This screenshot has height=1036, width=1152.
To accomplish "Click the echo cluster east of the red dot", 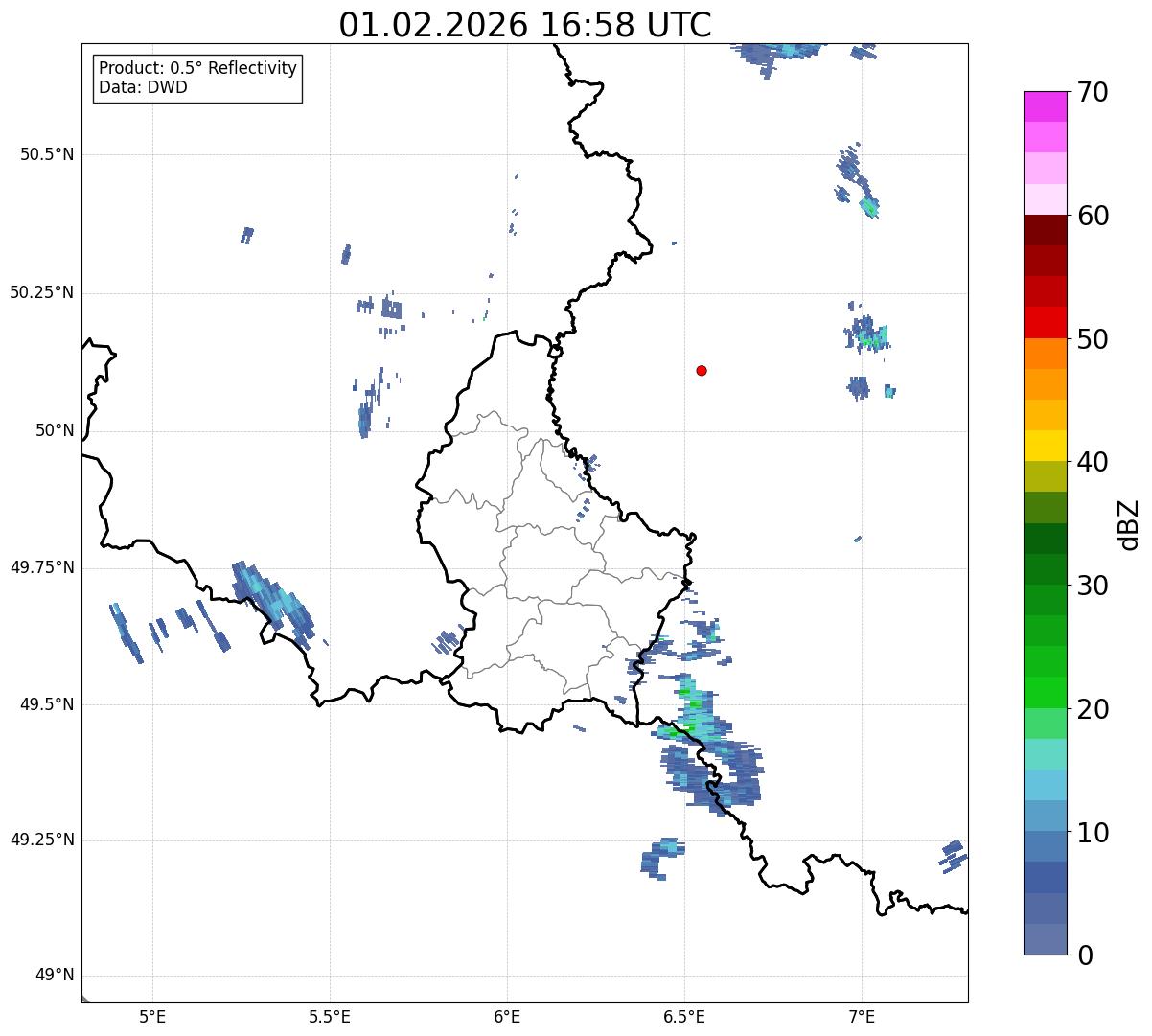I will click(x=866, y=333).
